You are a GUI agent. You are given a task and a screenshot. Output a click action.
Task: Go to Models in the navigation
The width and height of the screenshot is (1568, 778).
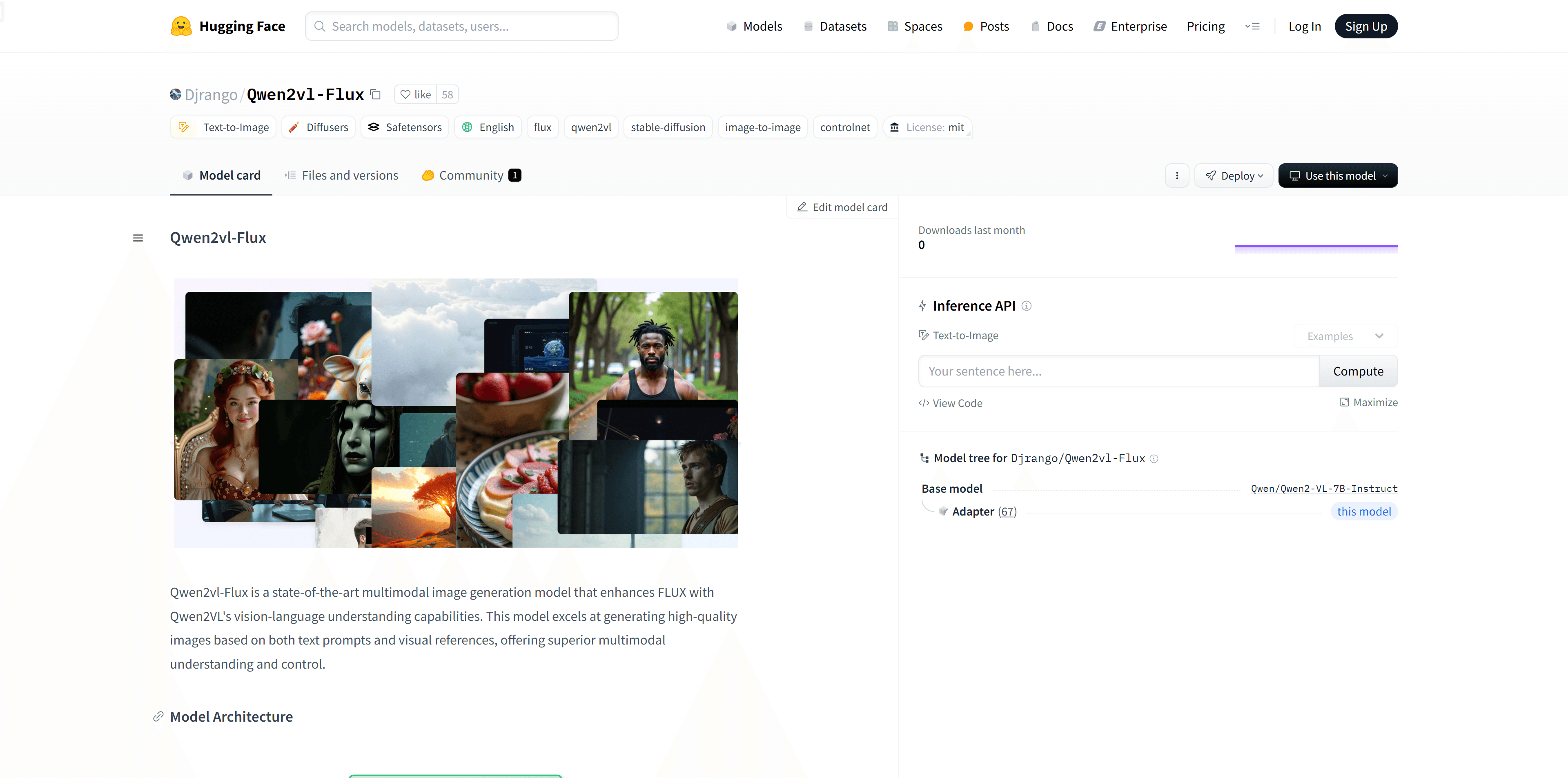pyautogui.click(x=754, y=26)
